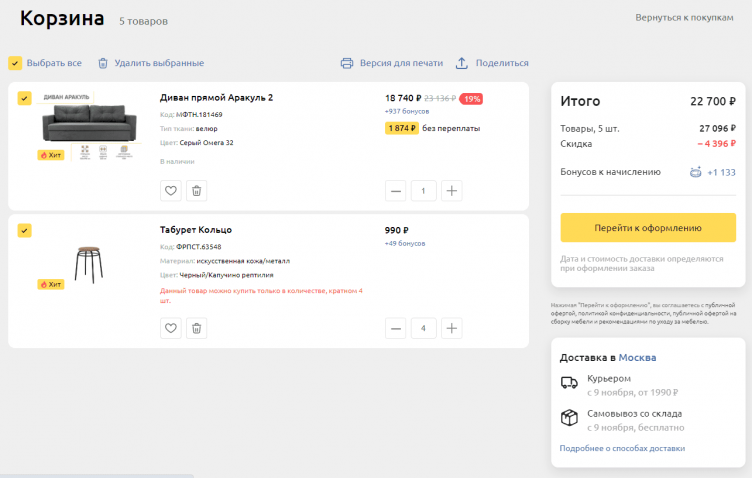The width and height of the screenshot is (752, 478).
Task: Uncheck the Диван прямой Аракуль 2 checkbox
Action: point(24,98)
